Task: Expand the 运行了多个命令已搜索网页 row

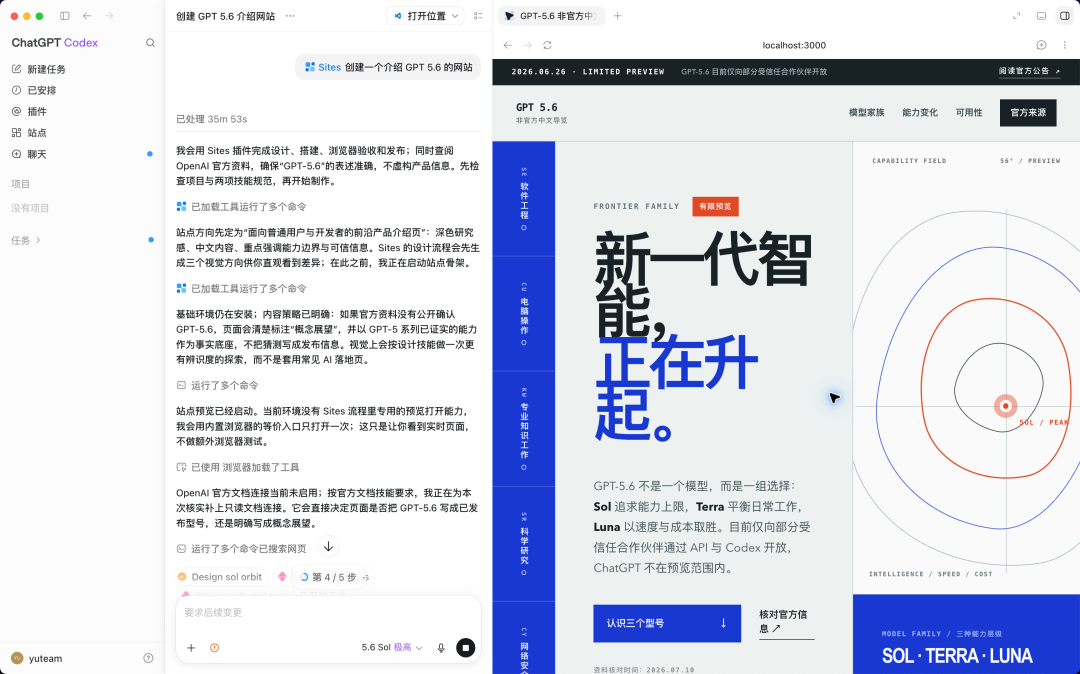Action: (241, 549)
